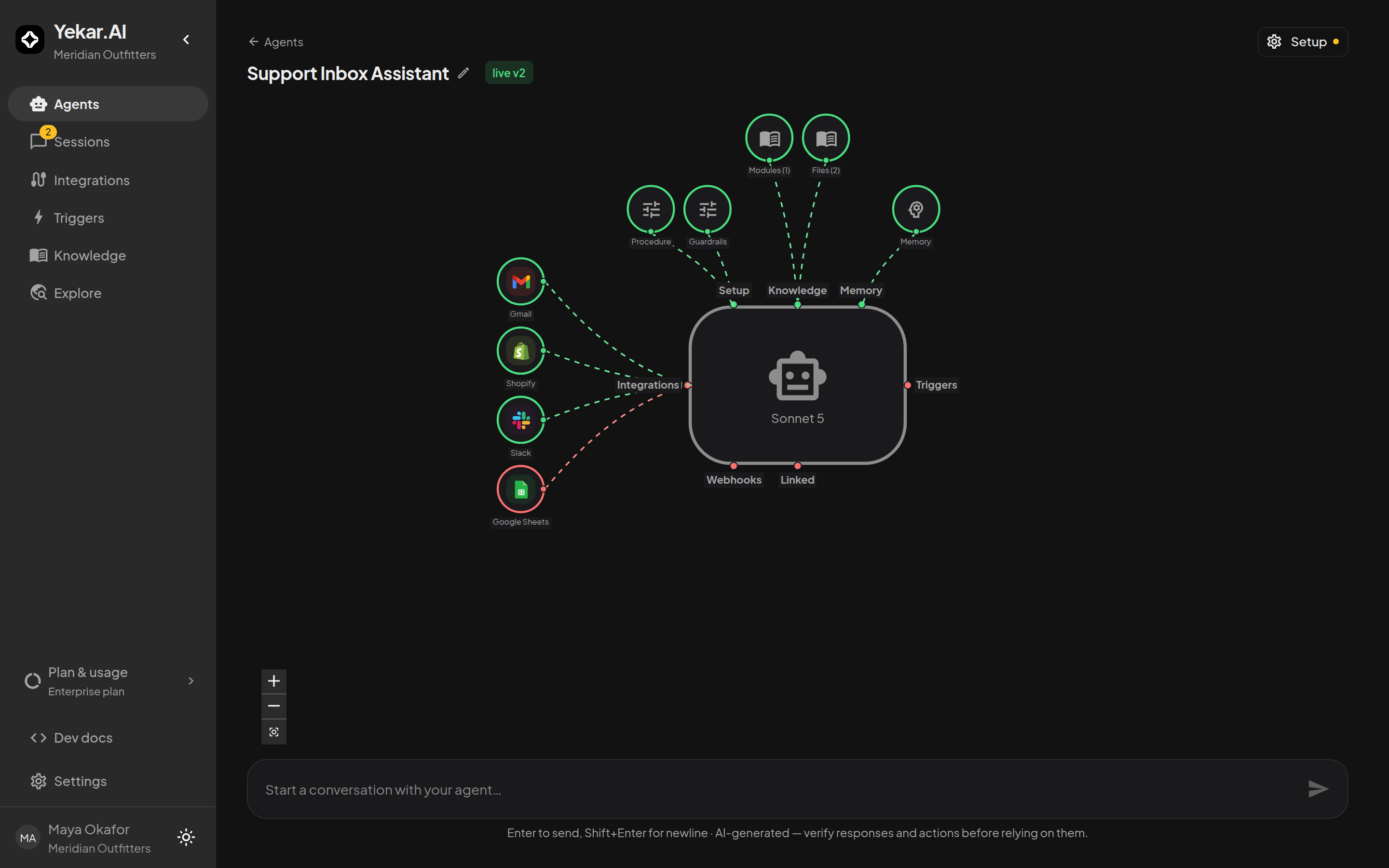Go back to Agents list
1389x868 pixels.
tap(275, 42)
